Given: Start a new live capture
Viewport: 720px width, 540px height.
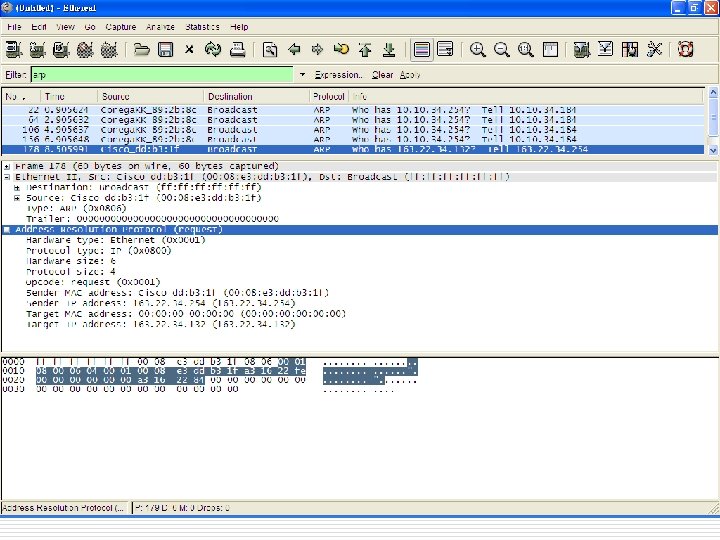Looking at the screenshot, I should 61,49.
